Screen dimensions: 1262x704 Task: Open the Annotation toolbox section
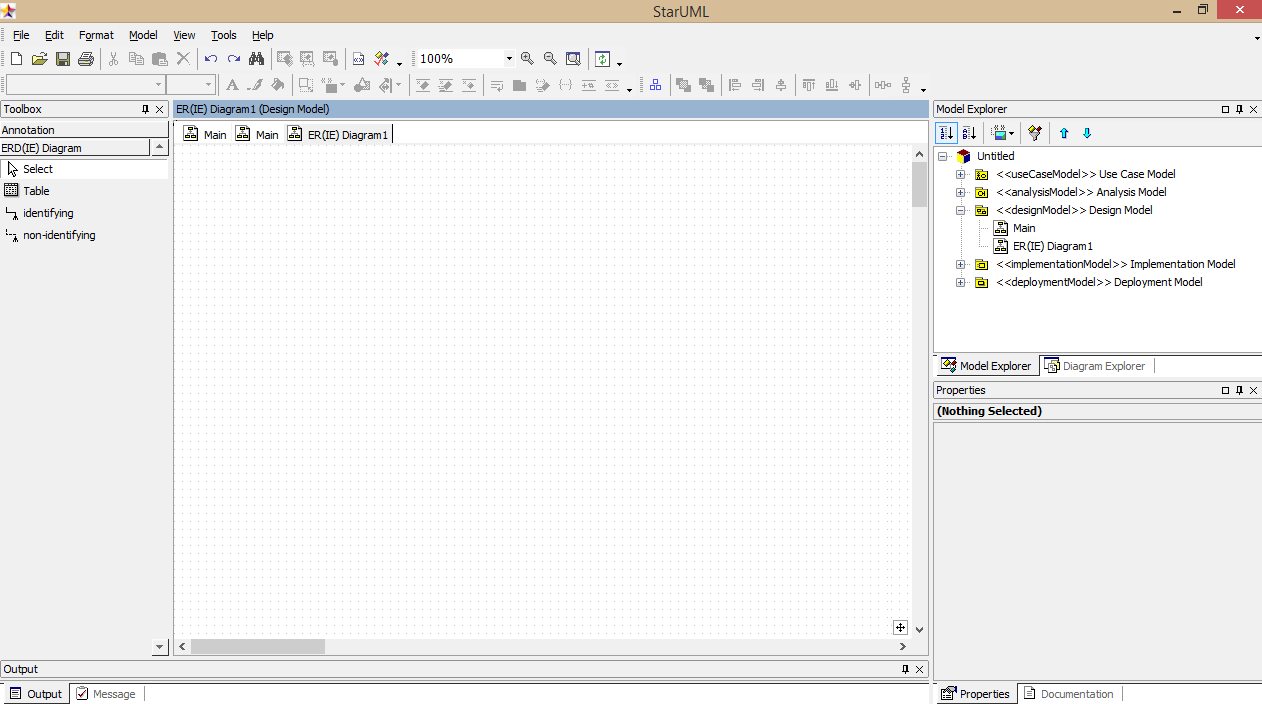coord(84,130)
